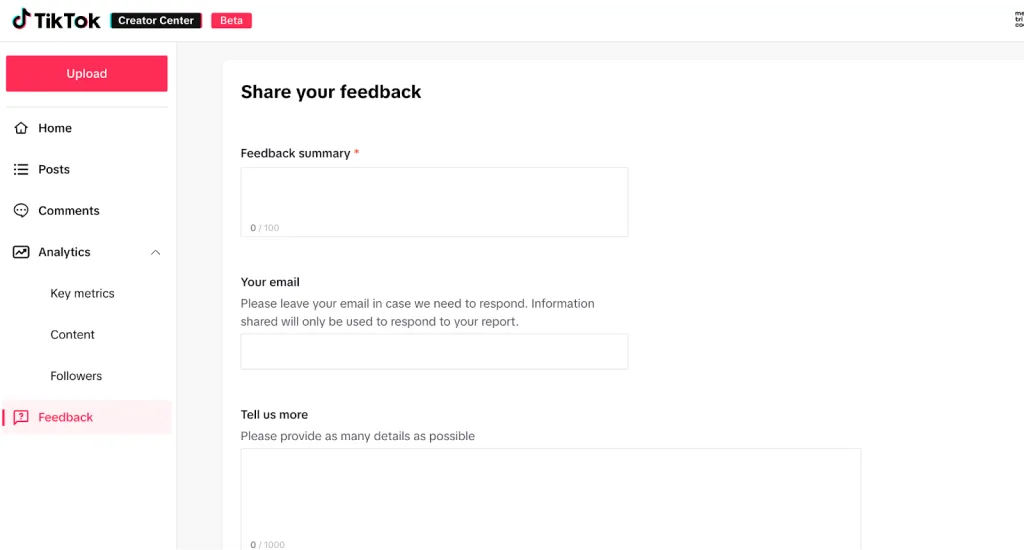
Task: Select the Feedback sidebar link
Action: [x=87, y=417]
